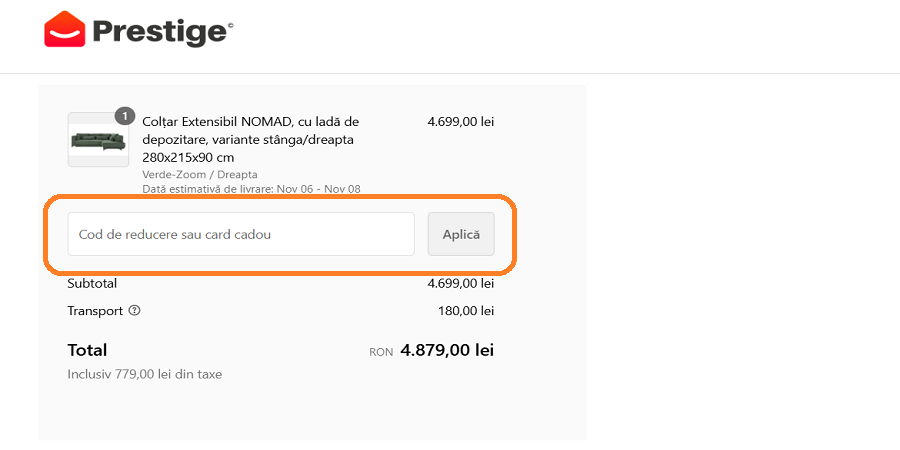
Task: Click the product price 4.699,00 lei
Action: (x=460, y=122)
